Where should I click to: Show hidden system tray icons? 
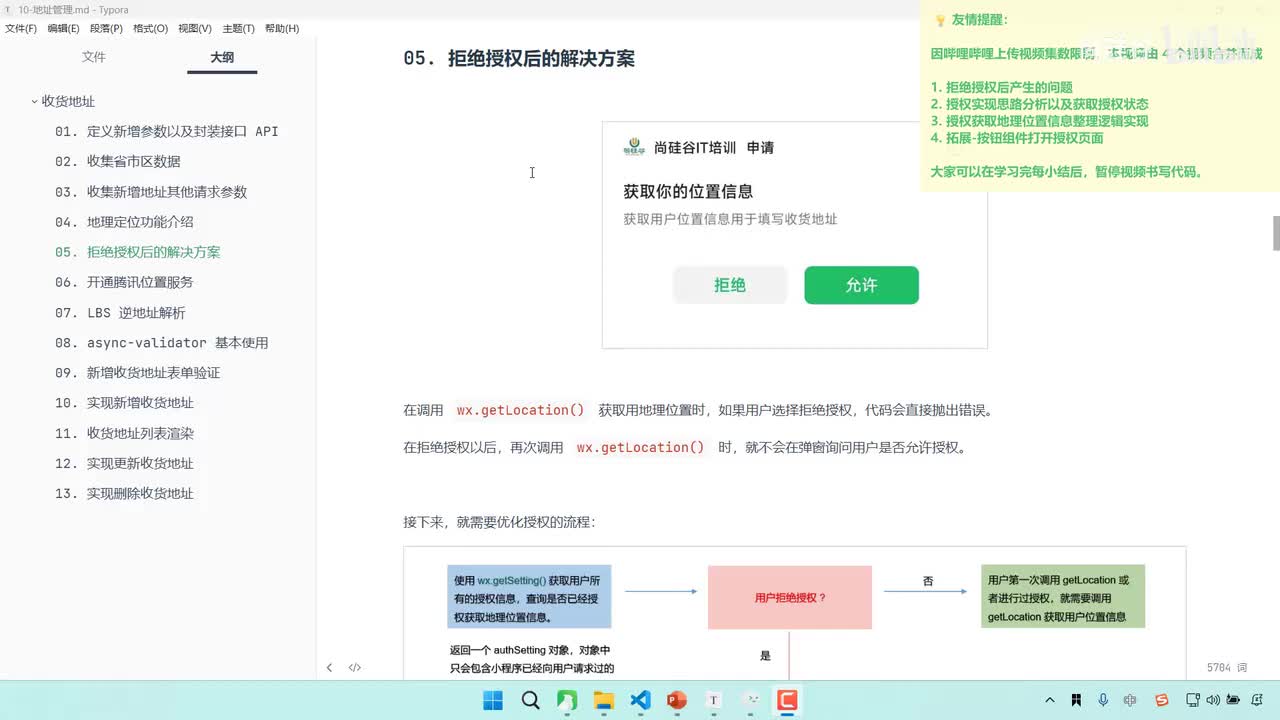[1049, 701]
